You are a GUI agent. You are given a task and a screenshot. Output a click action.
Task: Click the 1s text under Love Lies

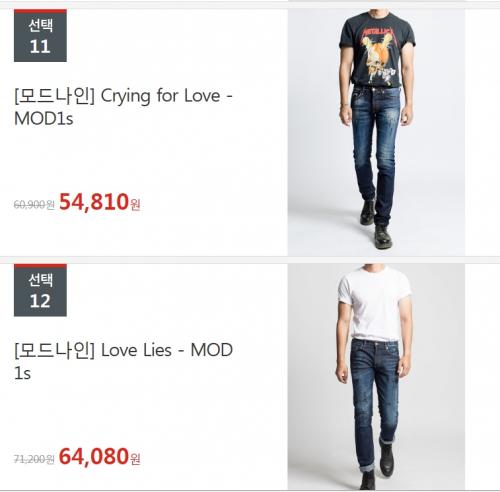coord(22,373)
